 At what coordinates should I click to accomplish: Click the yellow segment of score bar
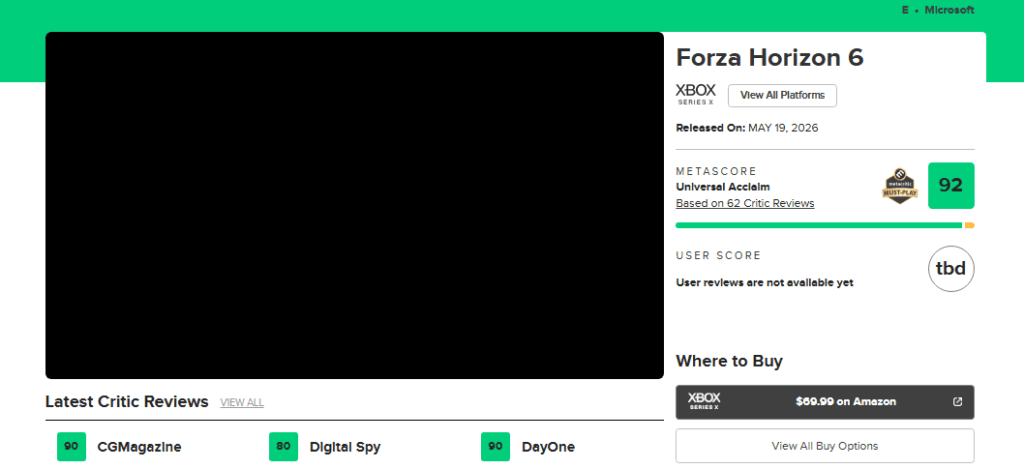(x=969, y=225)
